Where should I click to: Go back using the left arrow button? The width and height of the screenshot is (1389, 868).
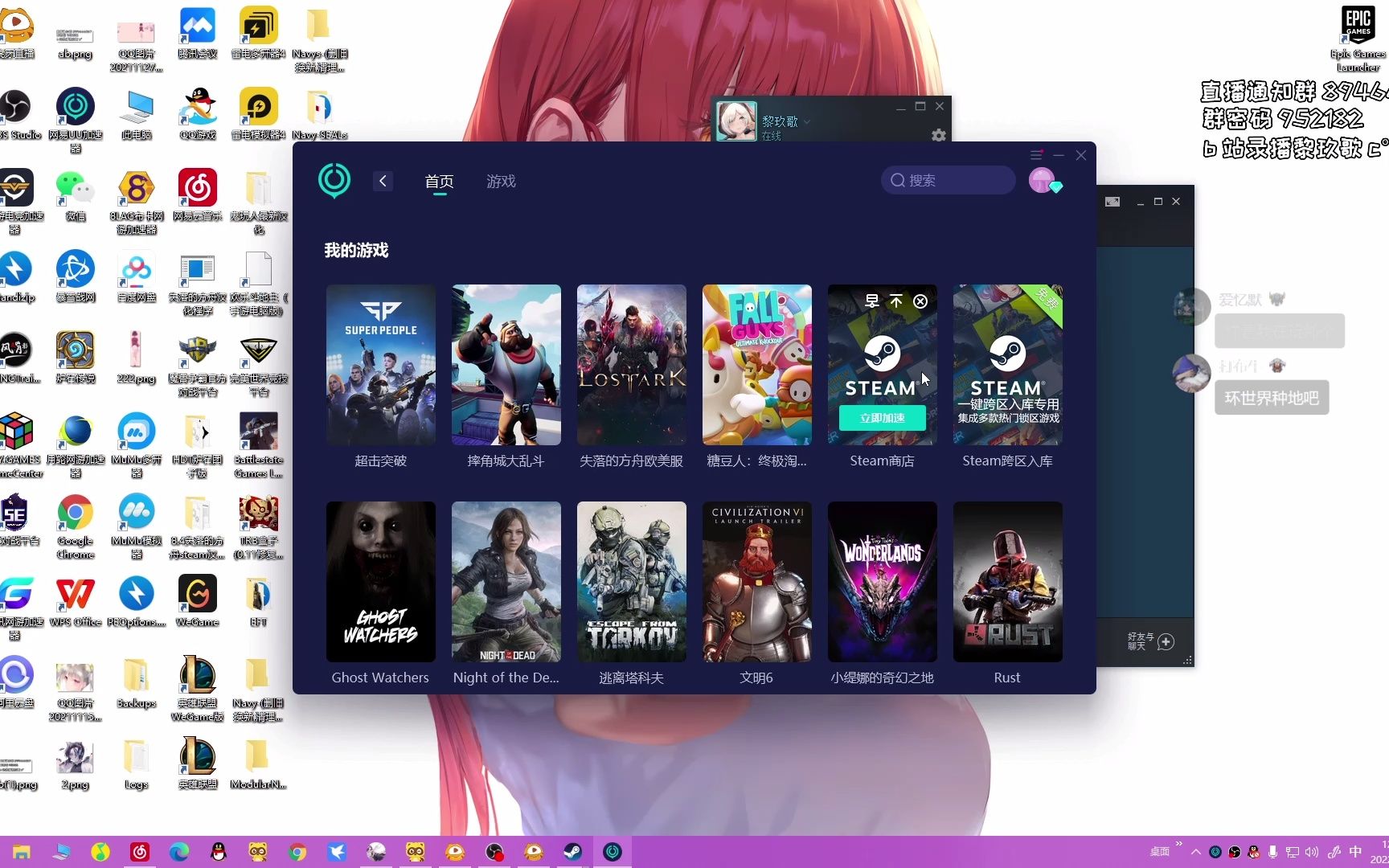383,181
